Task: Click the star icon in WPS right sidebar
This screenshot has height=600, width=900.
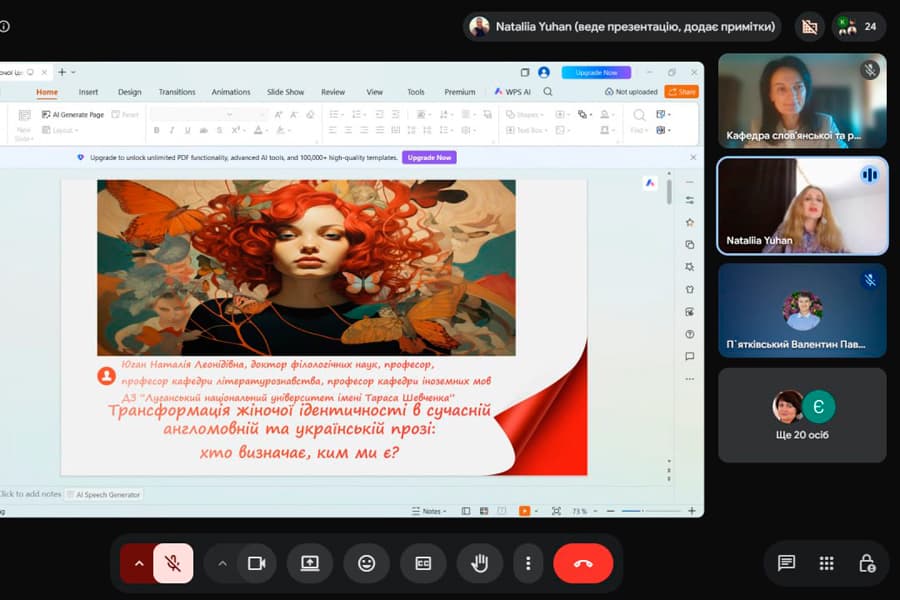Action: [689, 222]
